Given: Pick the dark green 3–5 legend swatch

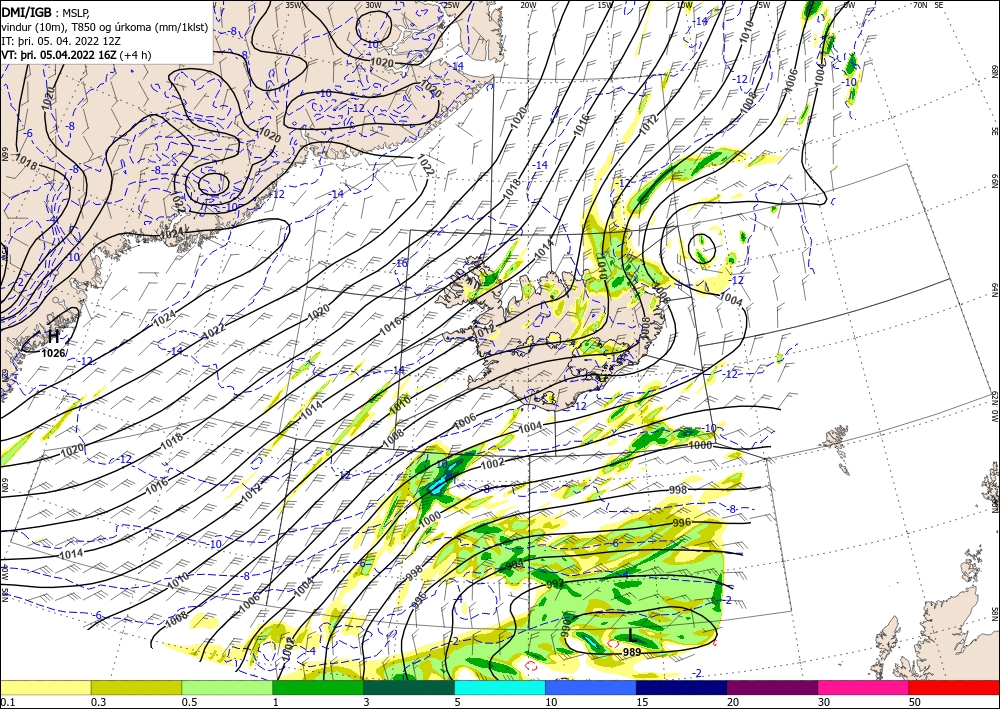Looking at the screenshot, I should pyautogui.click(x=409, y=687).
